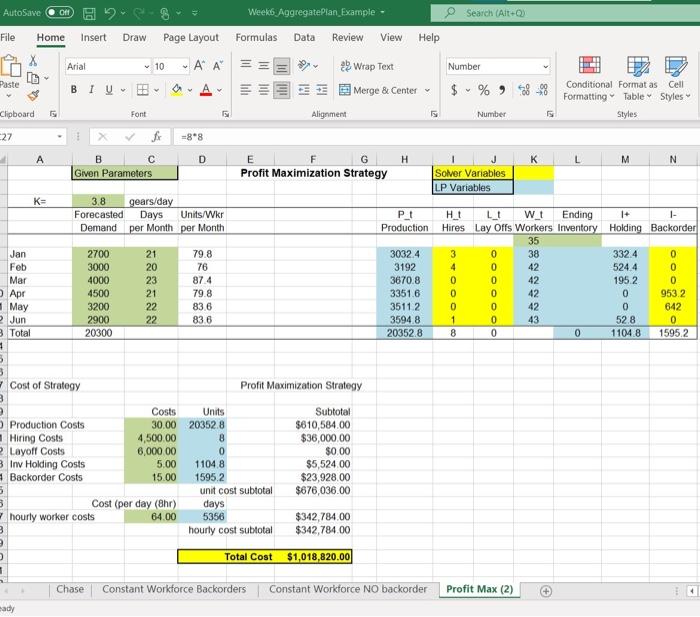Click the Copy icon

(33, 78)
